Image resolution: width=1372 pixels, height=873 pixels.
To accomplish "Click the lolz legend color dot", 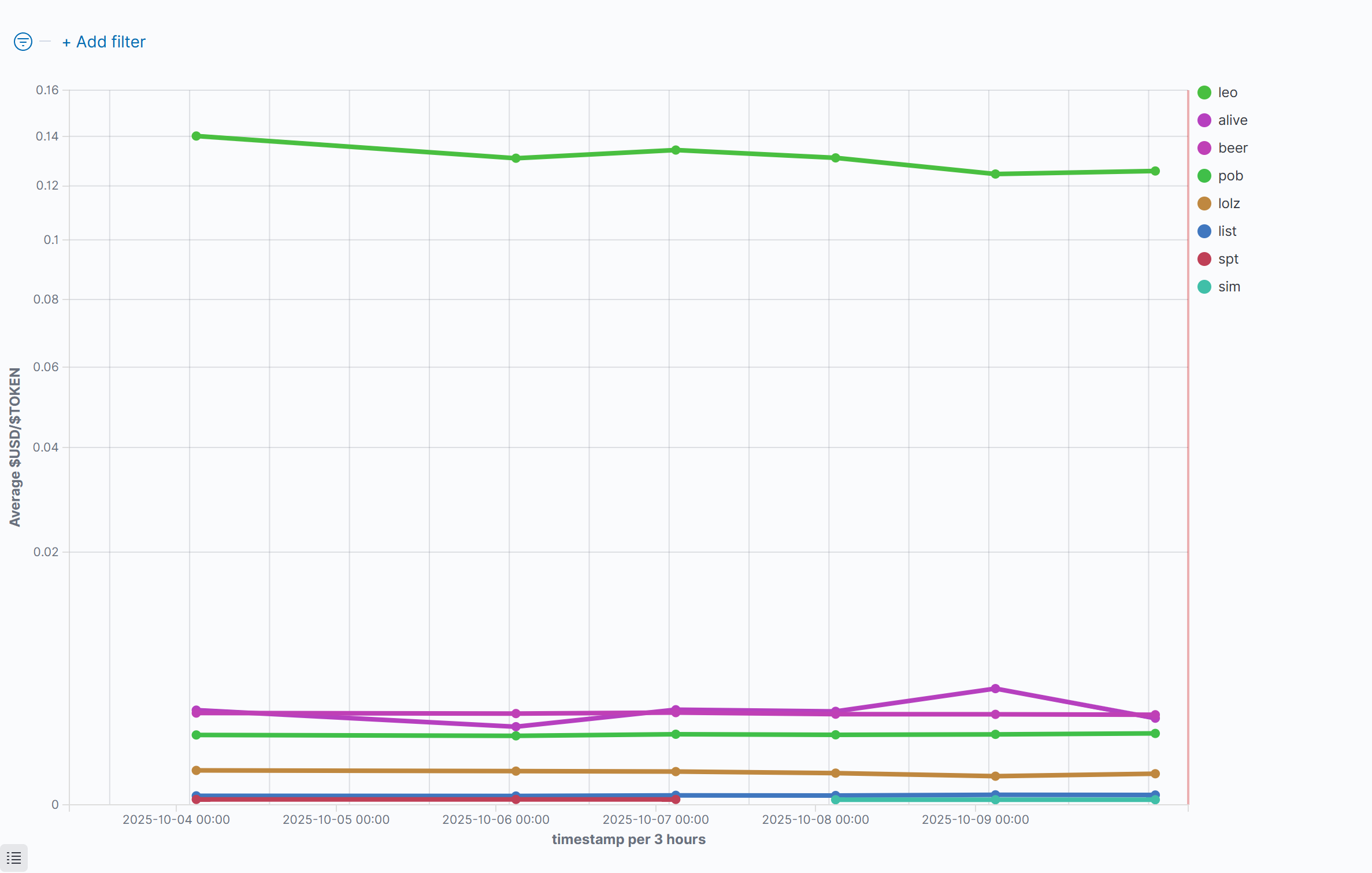I will pyautogui.click(x=1204, y=204).
